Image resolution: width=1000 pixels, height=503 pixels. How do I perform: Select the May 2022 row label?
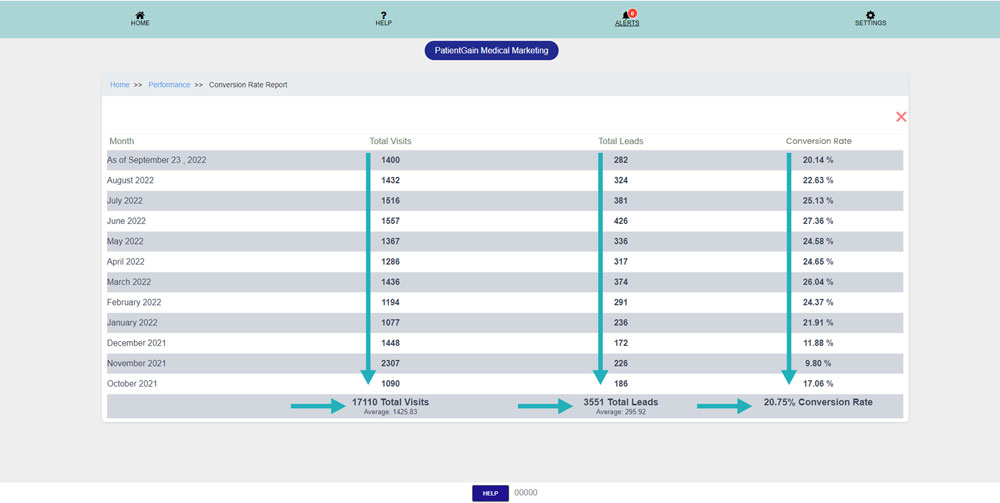[x=125, y=242]
